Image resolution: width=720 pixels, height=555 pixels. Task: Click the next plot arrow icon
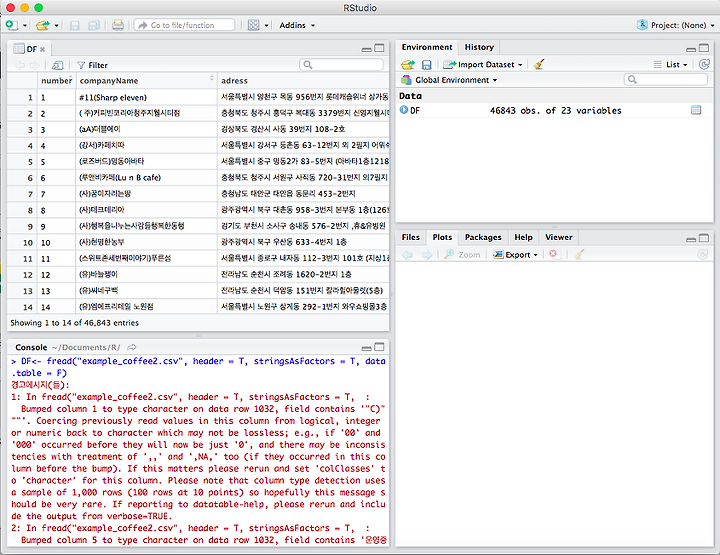click(x=427, y=255)
